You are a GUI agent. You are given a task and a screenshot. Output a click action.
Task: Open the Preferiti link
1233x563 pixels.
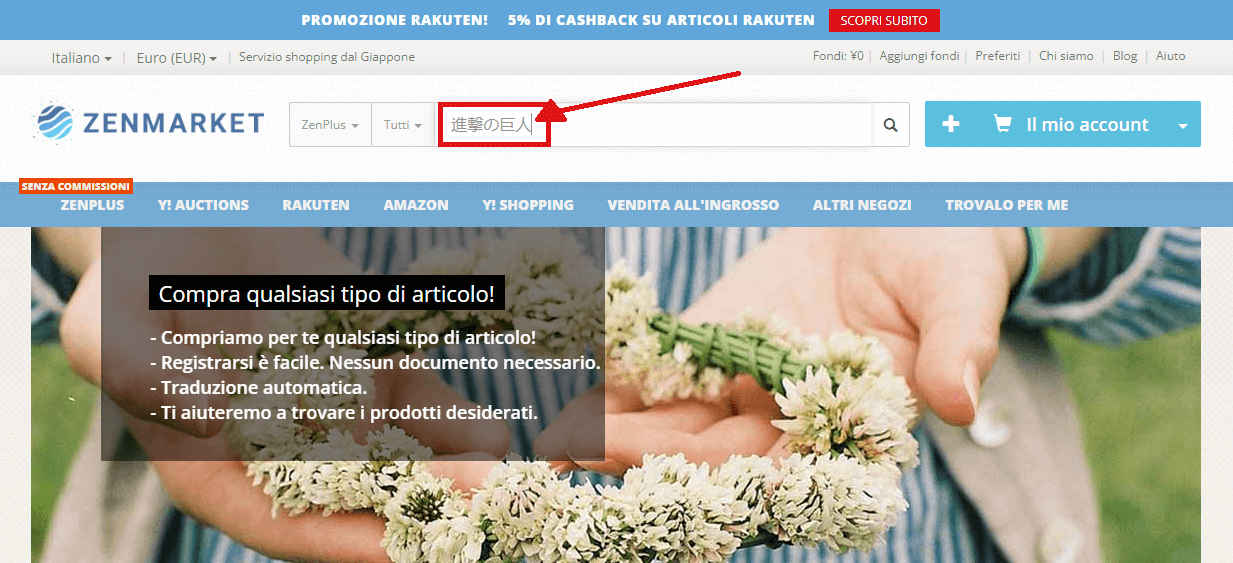click(998, 56)
